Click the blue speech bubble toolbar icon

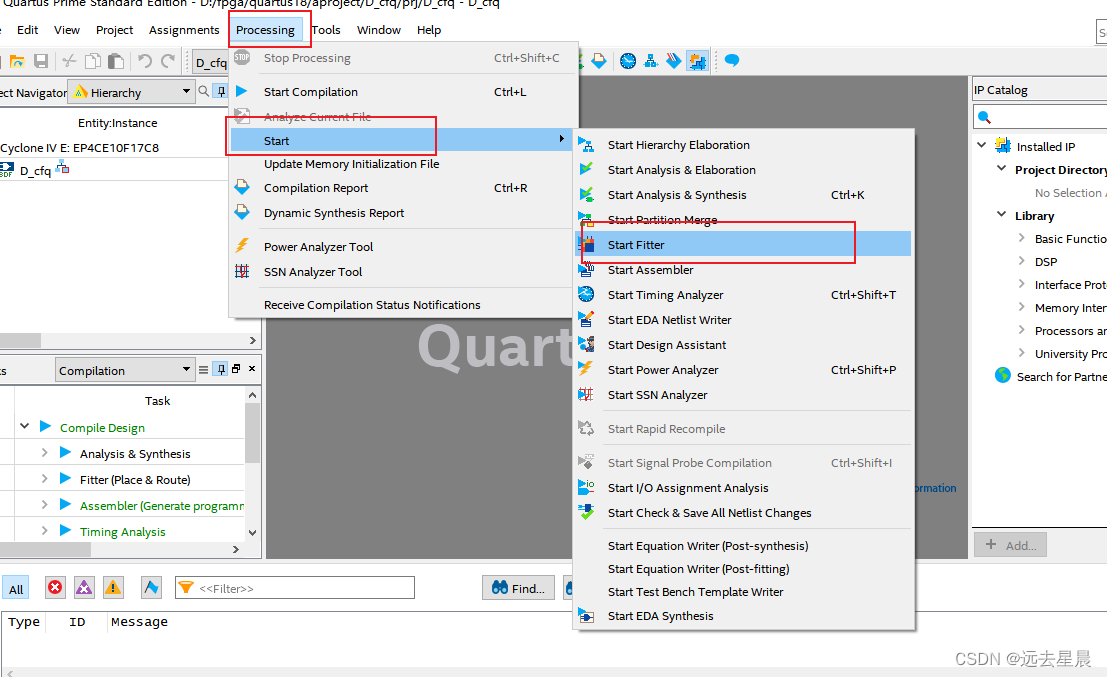pos(732,61)
